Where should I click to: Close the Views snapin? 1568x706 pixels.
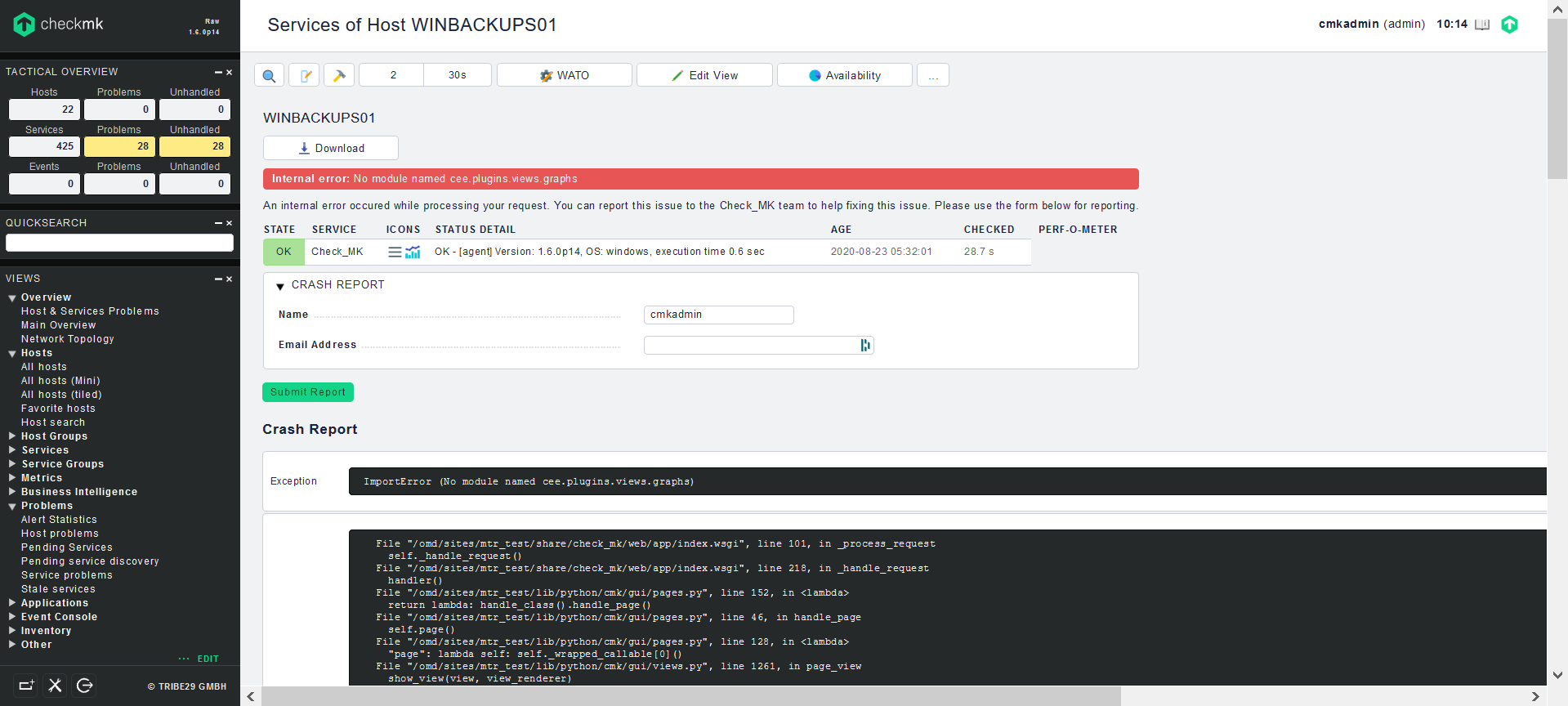[229, 279]
